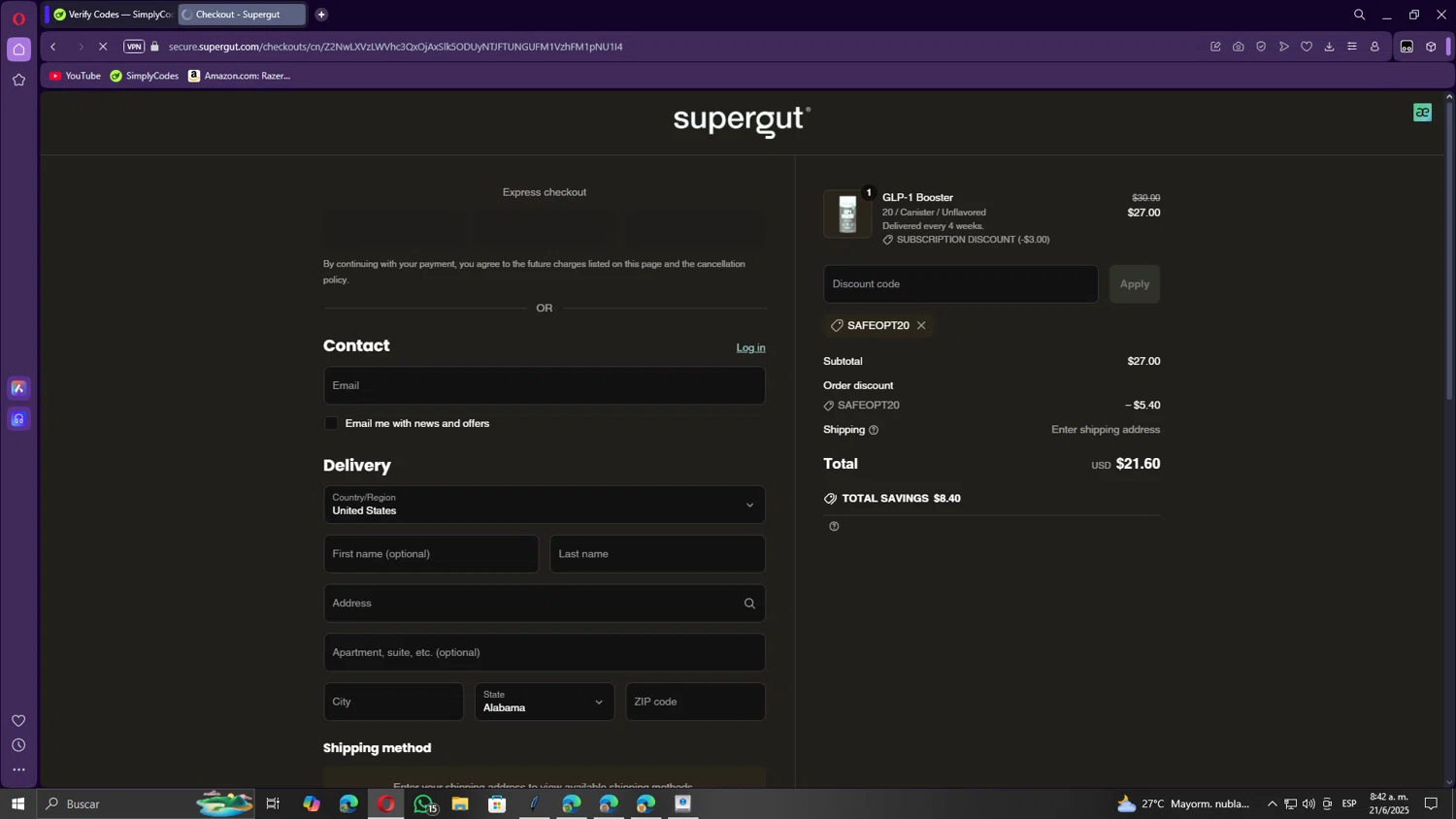Open the heart icon in Opera sidebar
This screenshot has width=1456, height=819.
click(x=18, y=721)
